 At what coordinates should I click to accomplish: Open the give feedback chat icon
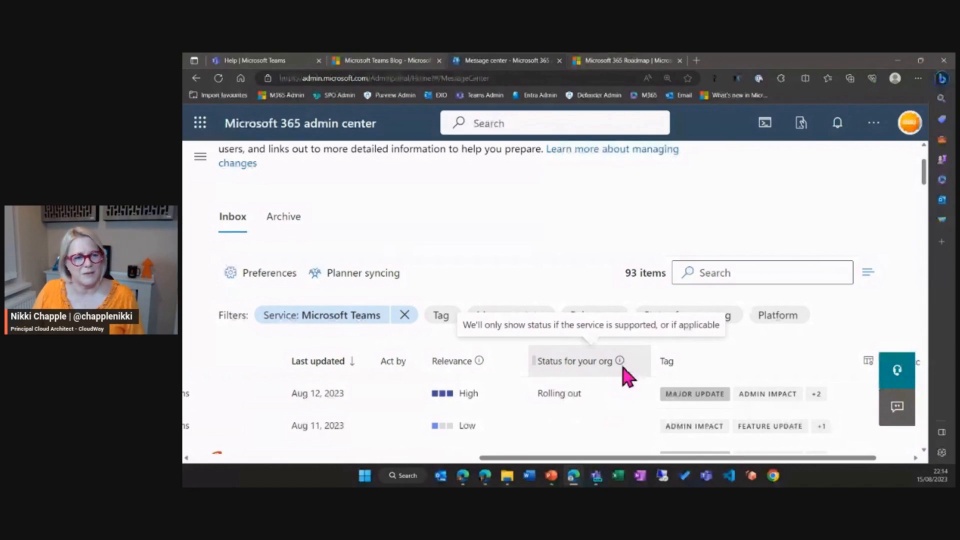point(897,407)
